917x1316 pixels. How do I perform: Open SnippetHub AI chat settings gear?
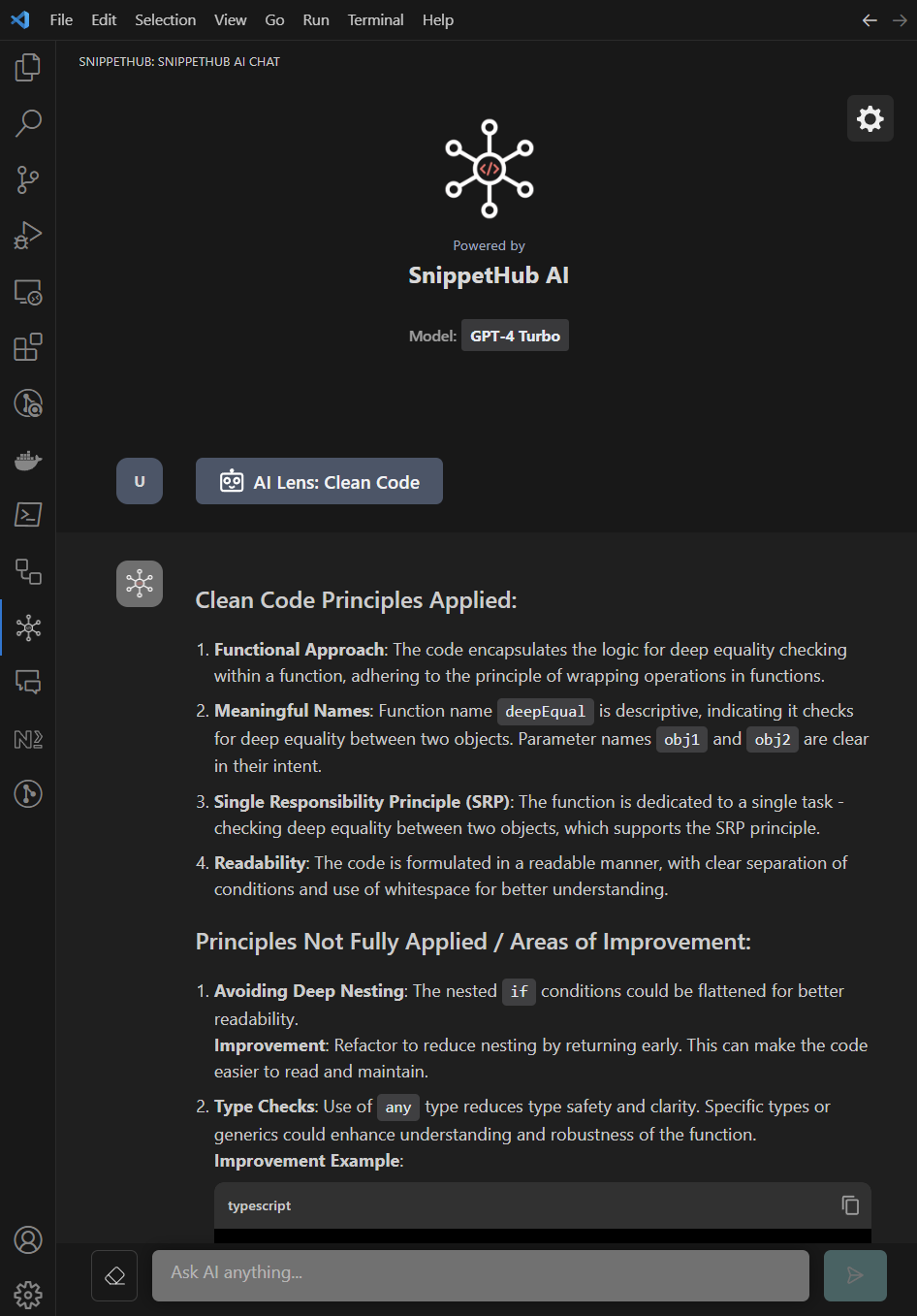pos(870,118)
